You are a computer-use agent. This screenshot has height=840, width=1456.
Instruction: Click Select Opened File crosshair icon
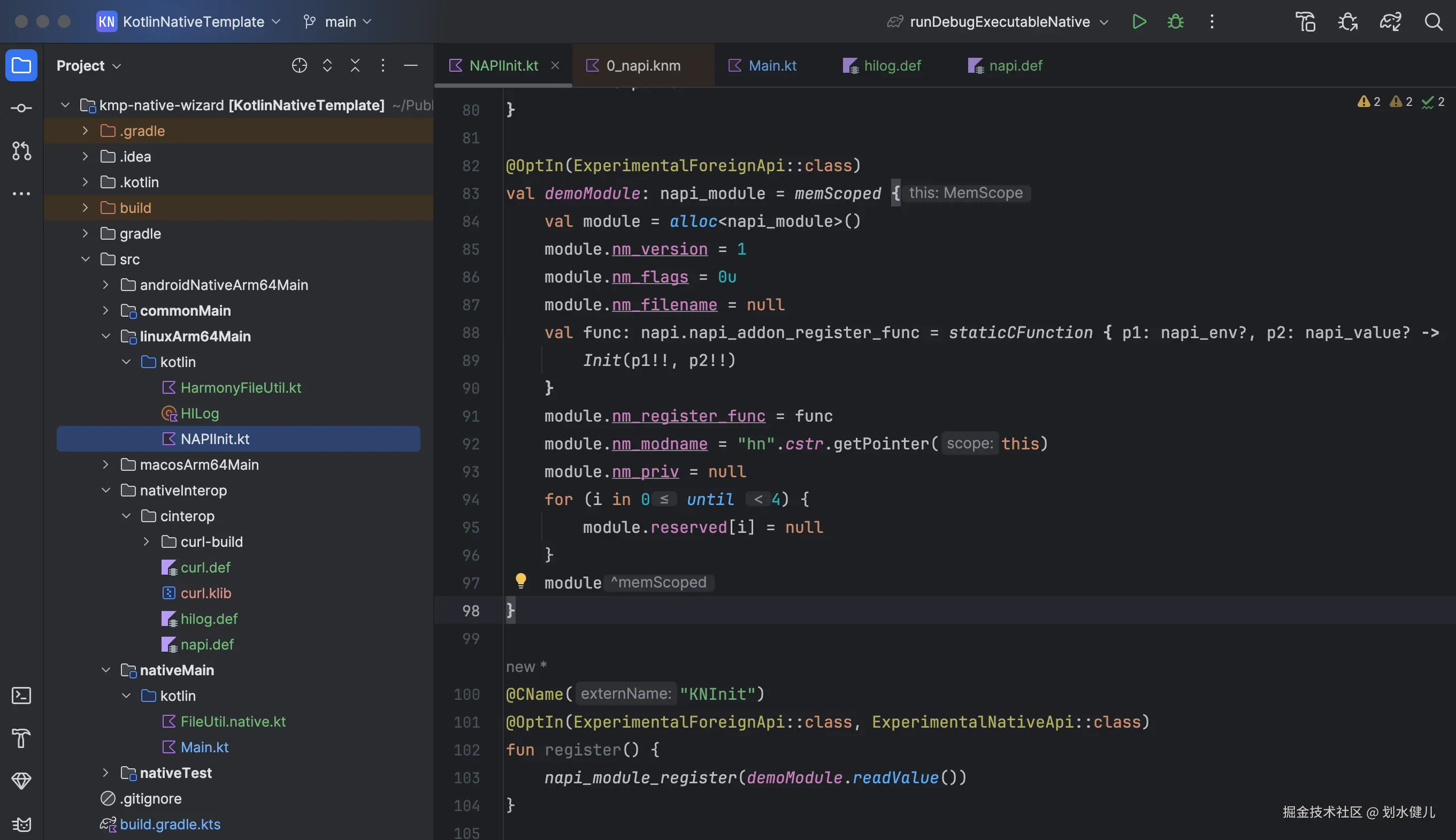(299, 66)
